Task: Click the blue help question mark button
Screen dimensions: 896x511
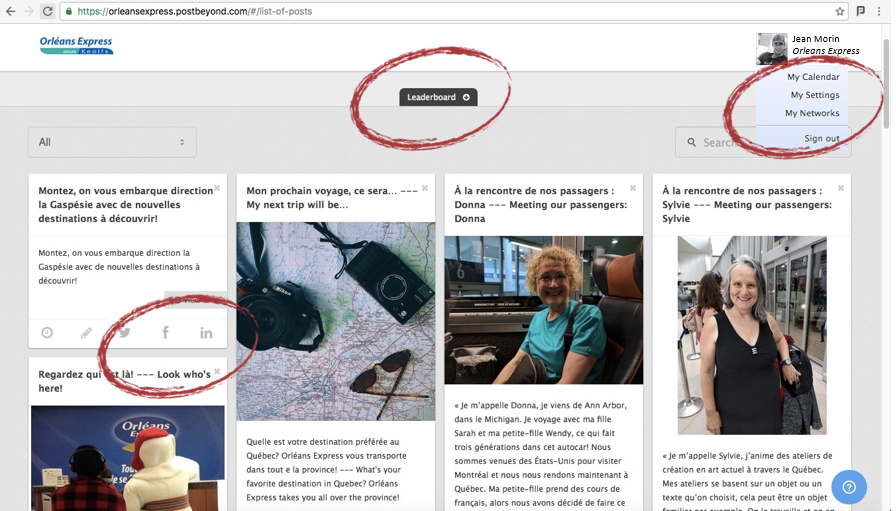Action: tap(849, 487)
